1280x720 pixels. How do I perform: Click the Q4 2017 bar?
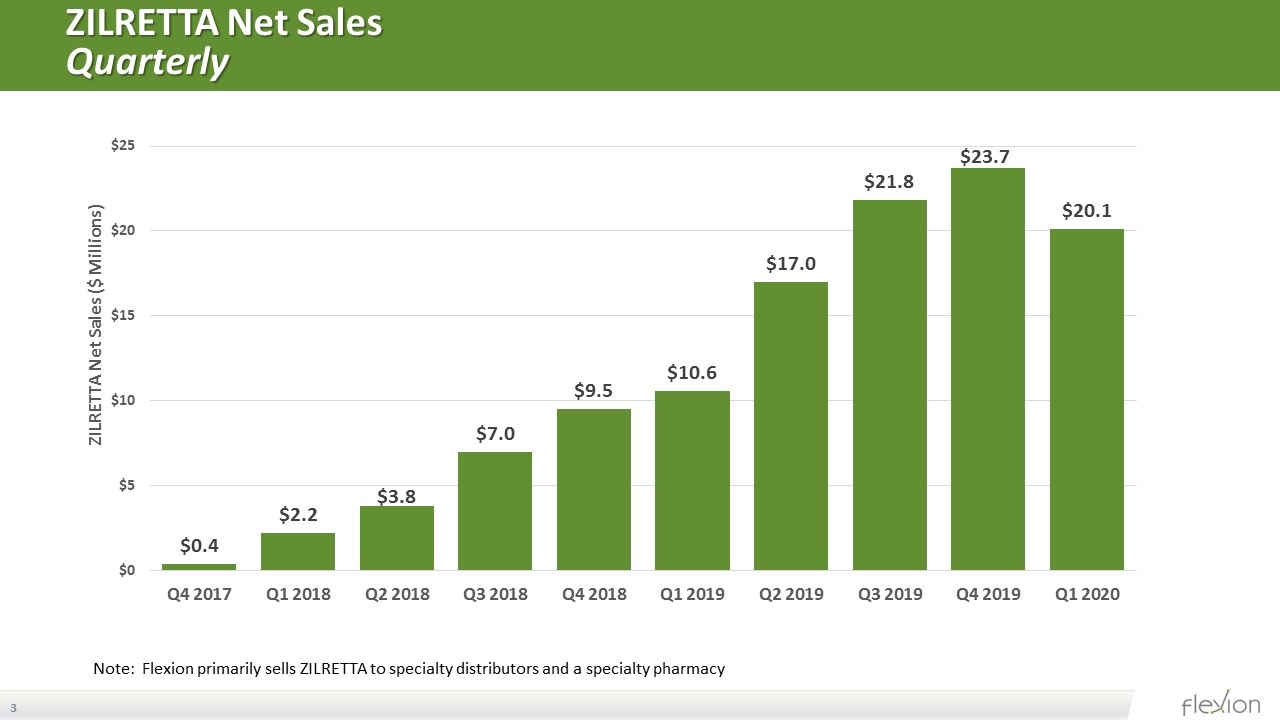[x=199, y=567]
